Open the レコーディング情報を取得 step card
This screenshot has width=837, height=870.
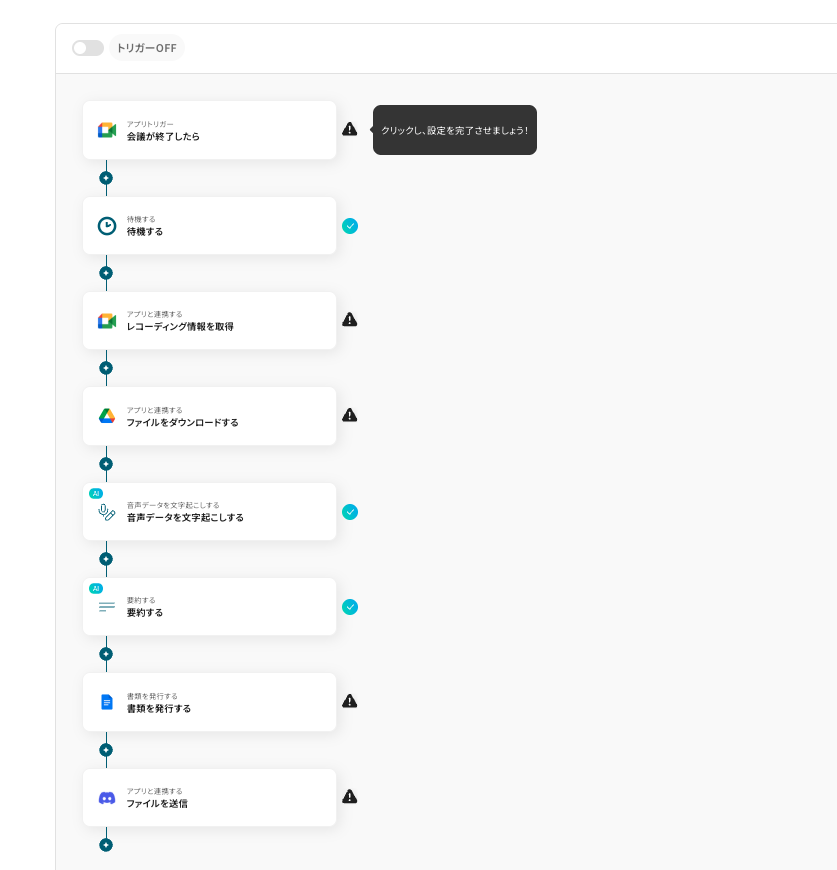(x=210, y=321)
